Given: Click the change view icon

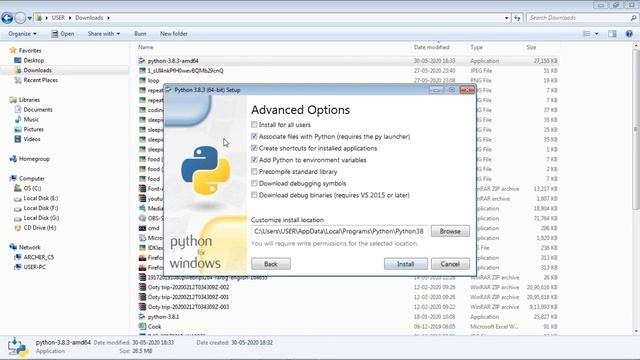Looking at the screenshot, I should [x=587, y=34].
